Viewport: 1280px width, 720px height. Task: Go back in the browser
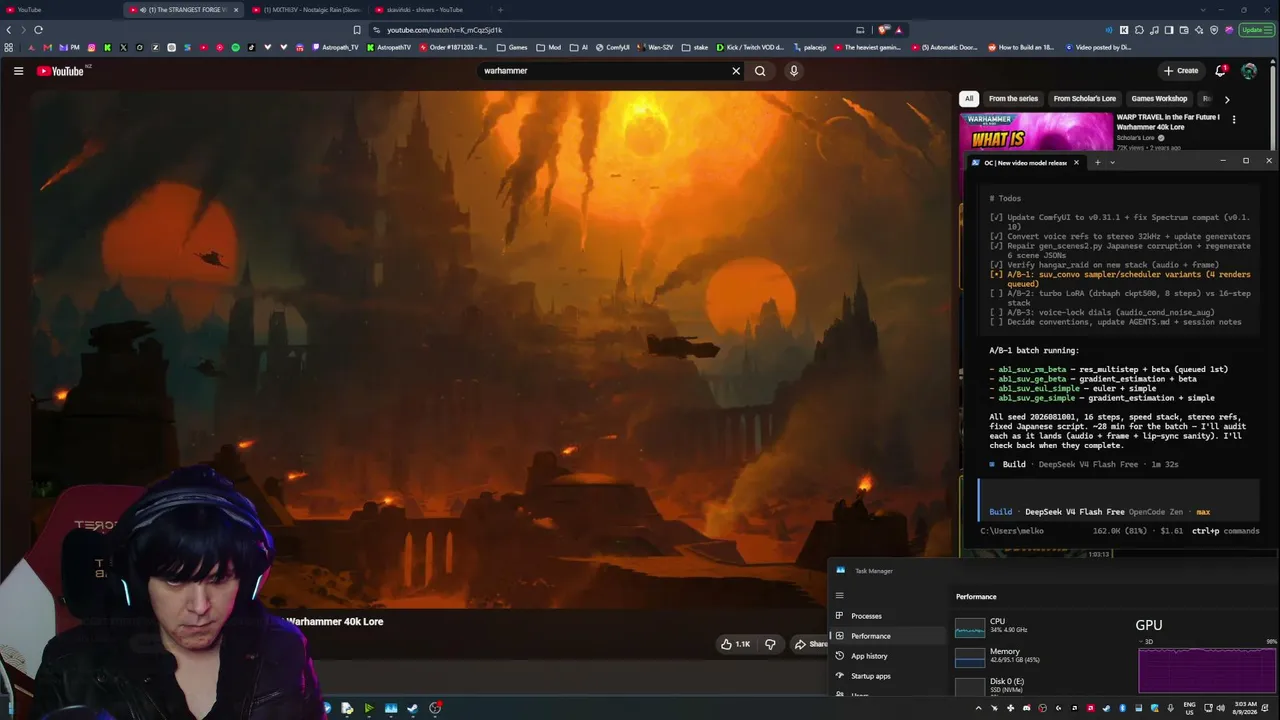(x=9, y=30)
